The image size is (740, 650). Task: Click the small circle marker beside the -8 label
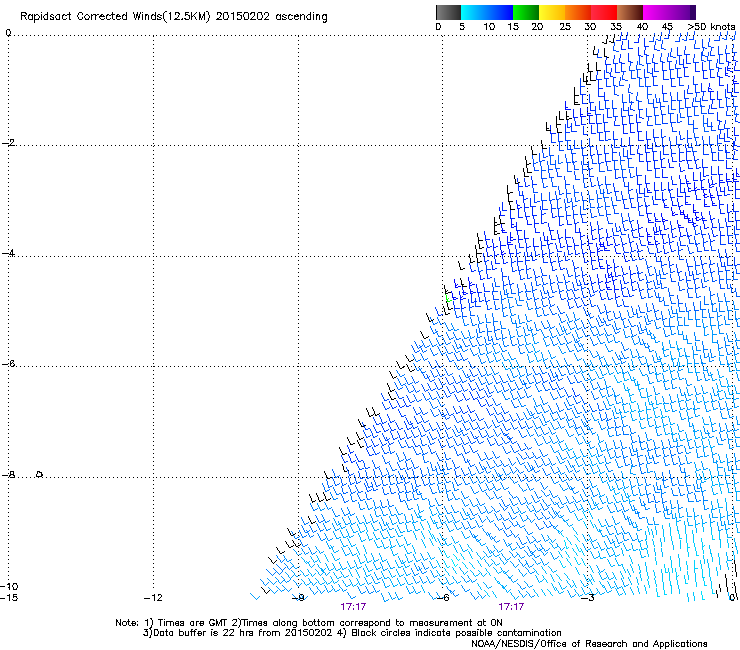(40, 474)
